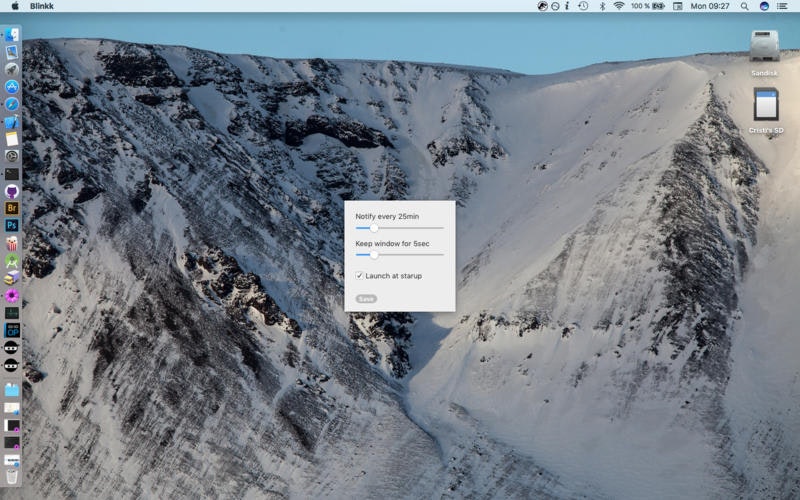Screen dimensions: 800x500
Task: Launch Adobe Bridge from the dock
Action: [12, 208]
